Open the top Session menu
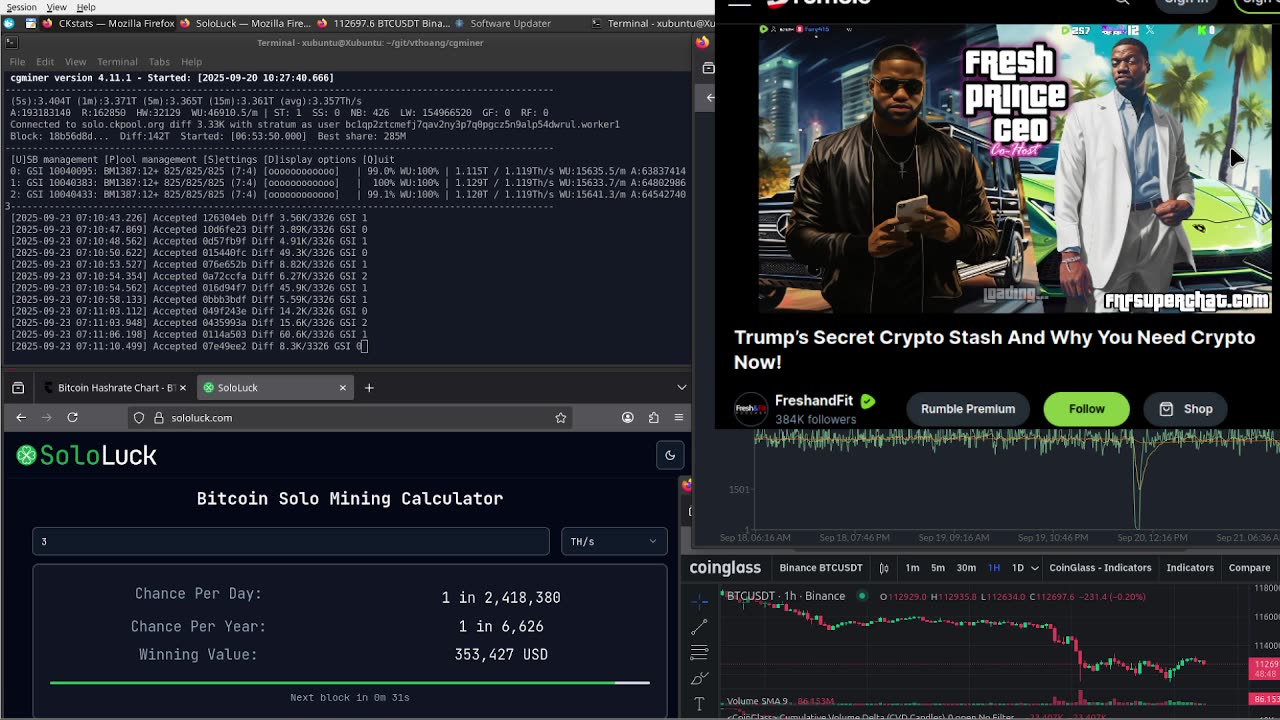The image size is (1280, 720). pyautogui.click(x=21, y=7)
